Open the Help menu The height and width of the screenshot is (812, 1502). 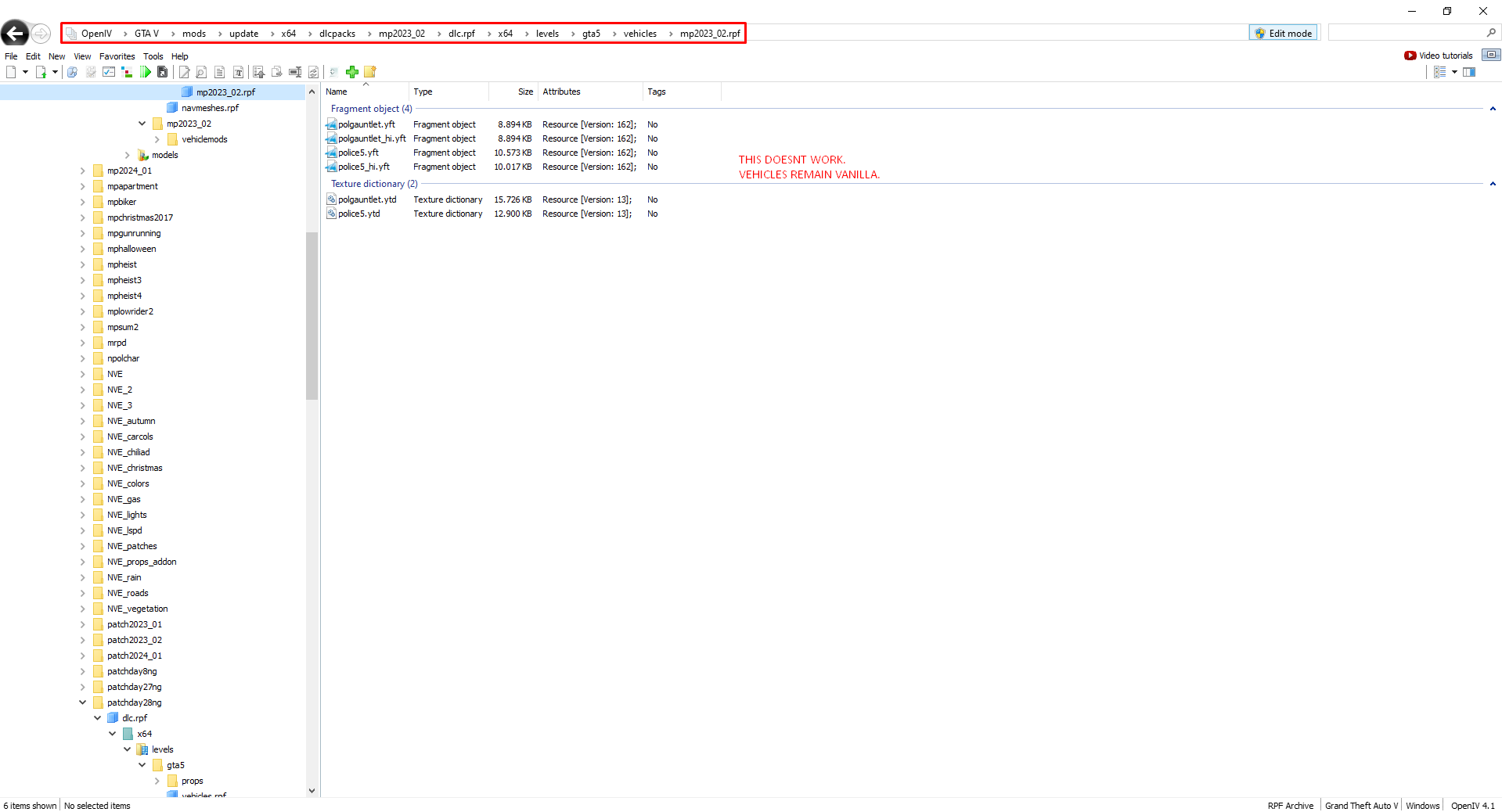click(179, 56)
